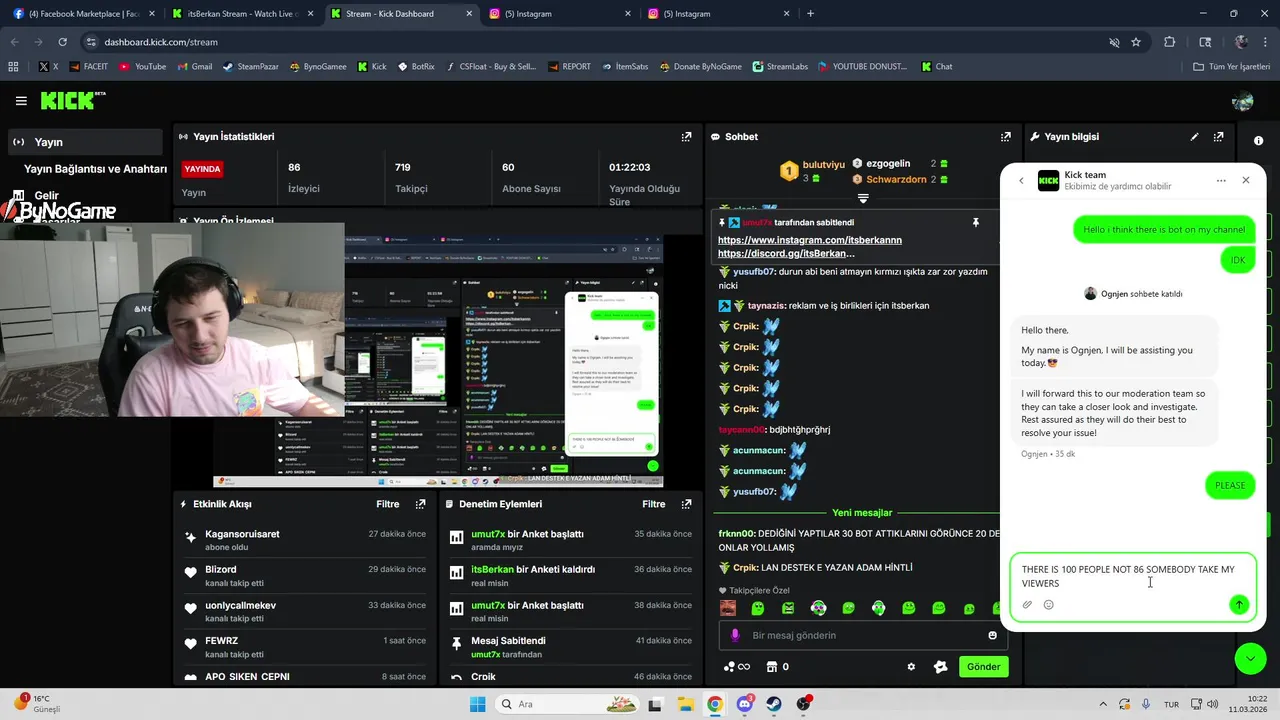Open the Kick team chat options menu
The height and width of the screenshot is (720, 1280).
click(1221, 181)
